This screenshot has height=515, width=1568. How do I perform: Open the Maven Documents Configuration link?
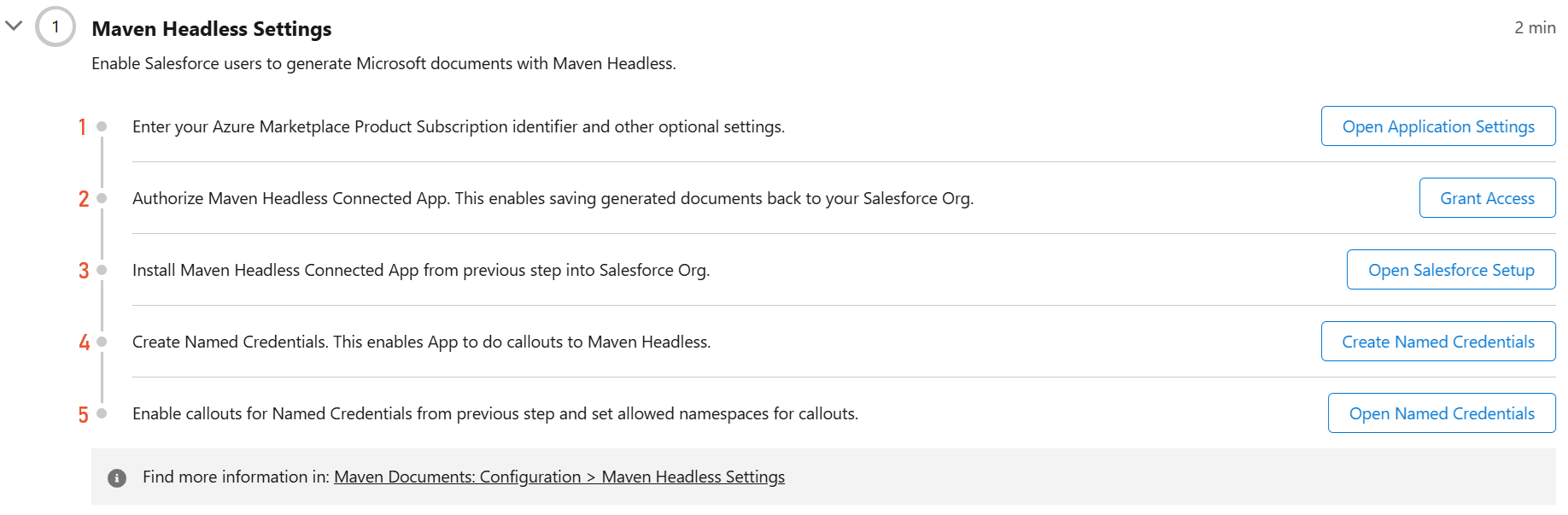coord(559,477)
